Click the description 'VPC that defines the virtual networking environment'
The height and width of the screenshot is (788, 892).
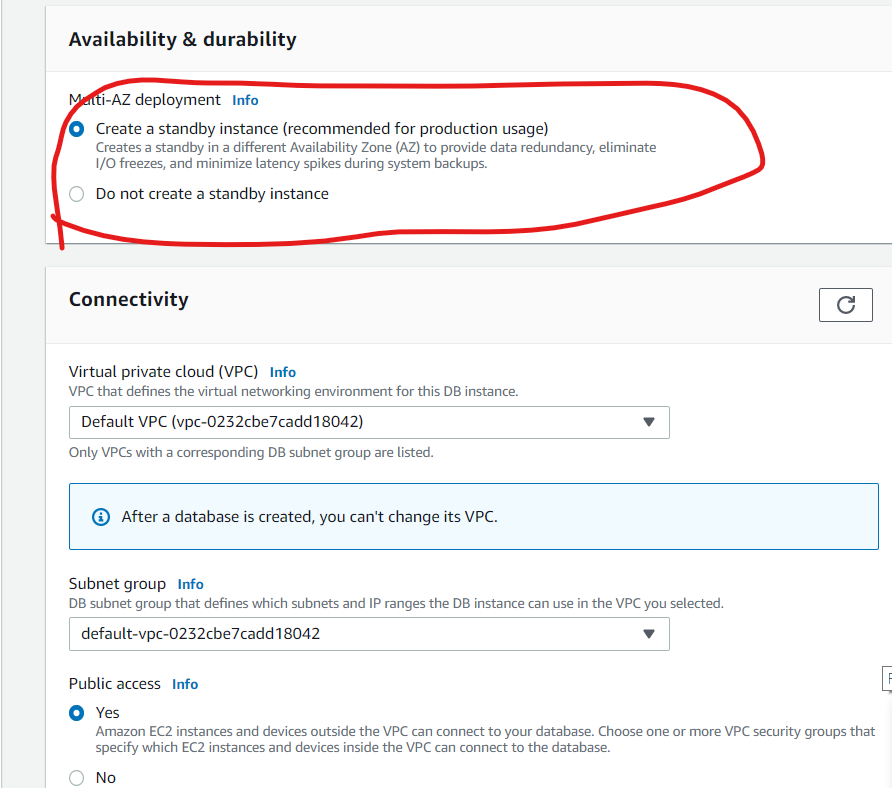tap(294, 391)
